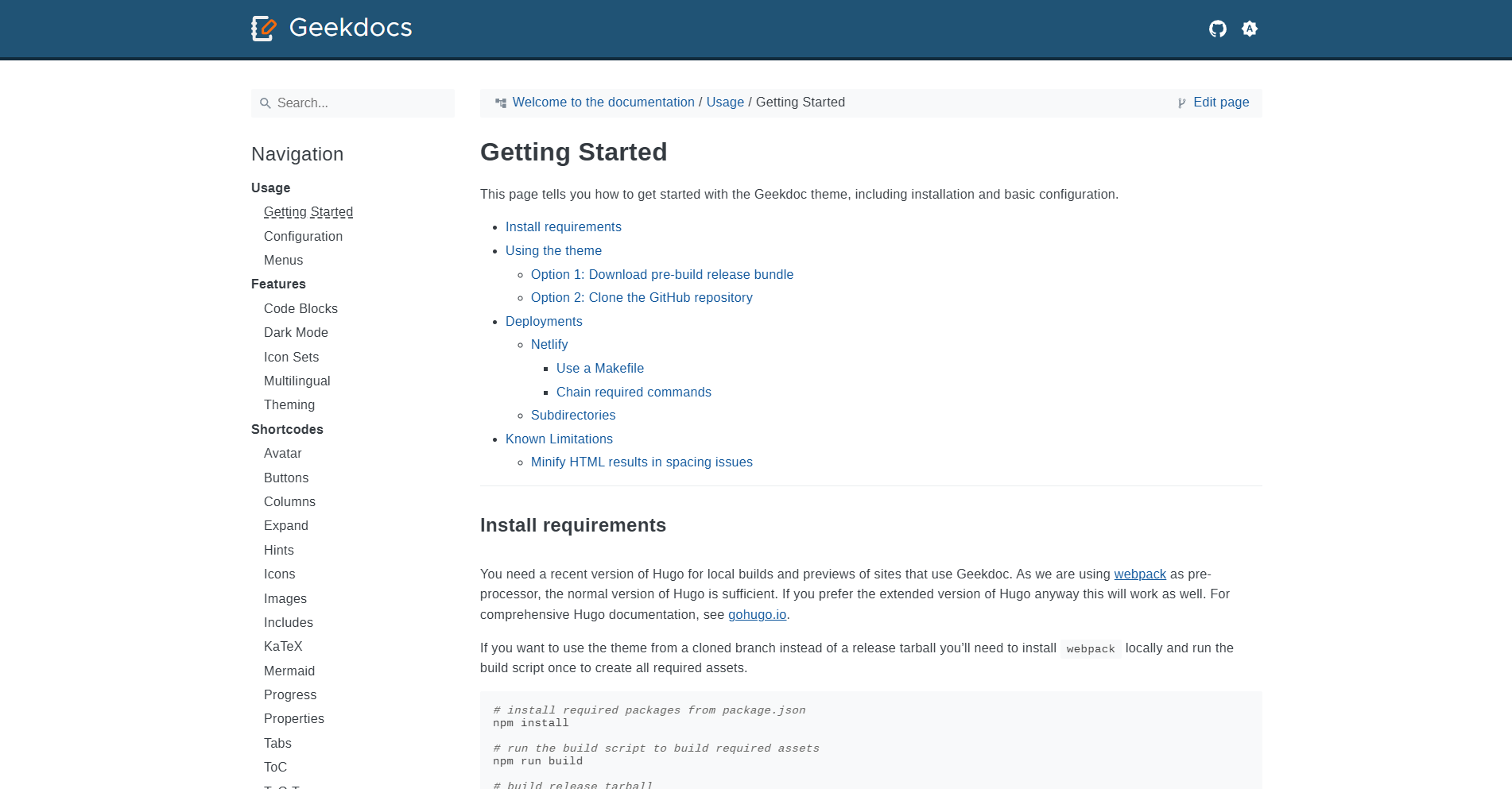Open the GitHub repository icon
Image resolution: width=1512 pixels, height=789 pixels.
[1217, 29]
